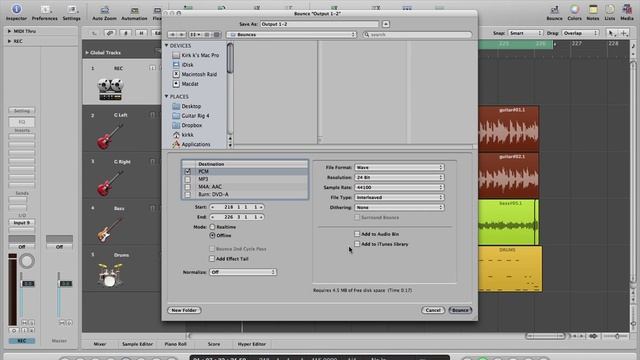Open the Dithering dropdown
This screenshot has width=640, height=360.
click(x=399, y=207)
